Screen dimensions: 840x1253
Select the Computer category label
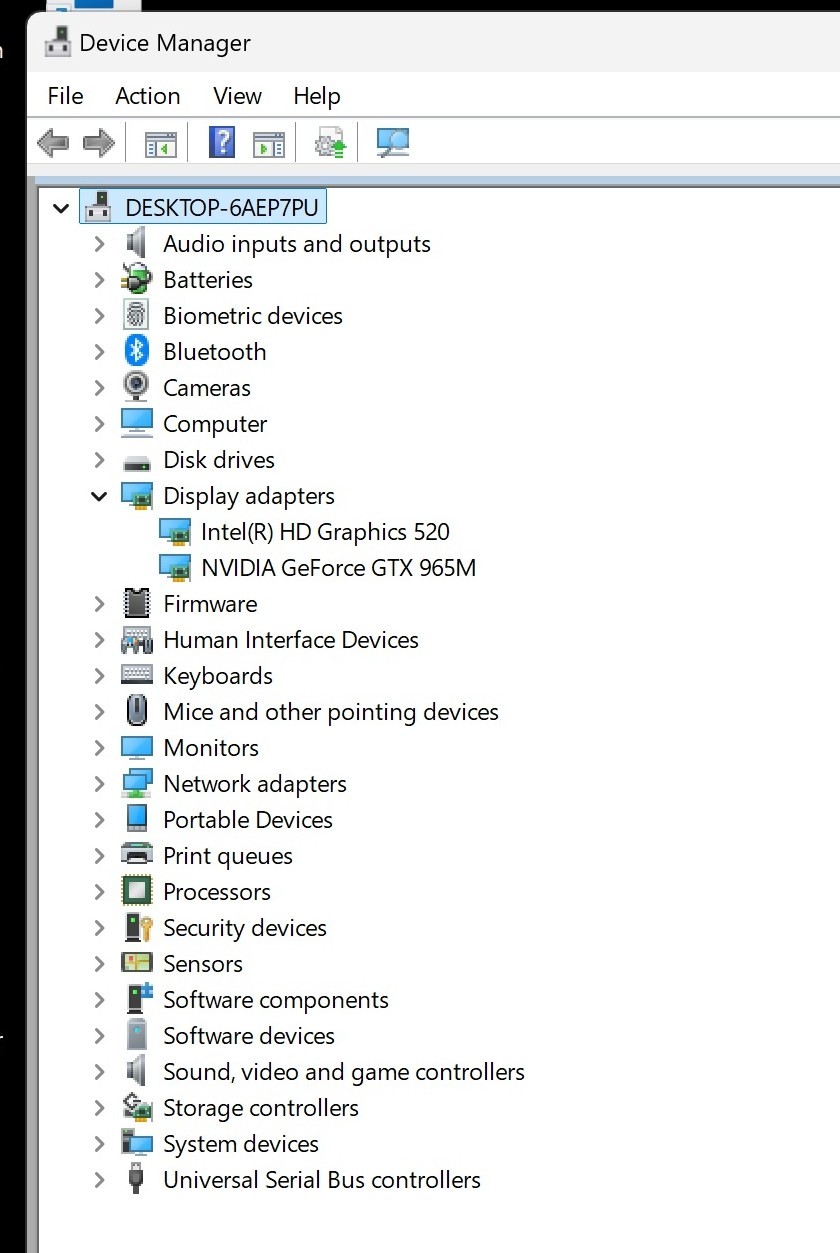coord(215,424)
